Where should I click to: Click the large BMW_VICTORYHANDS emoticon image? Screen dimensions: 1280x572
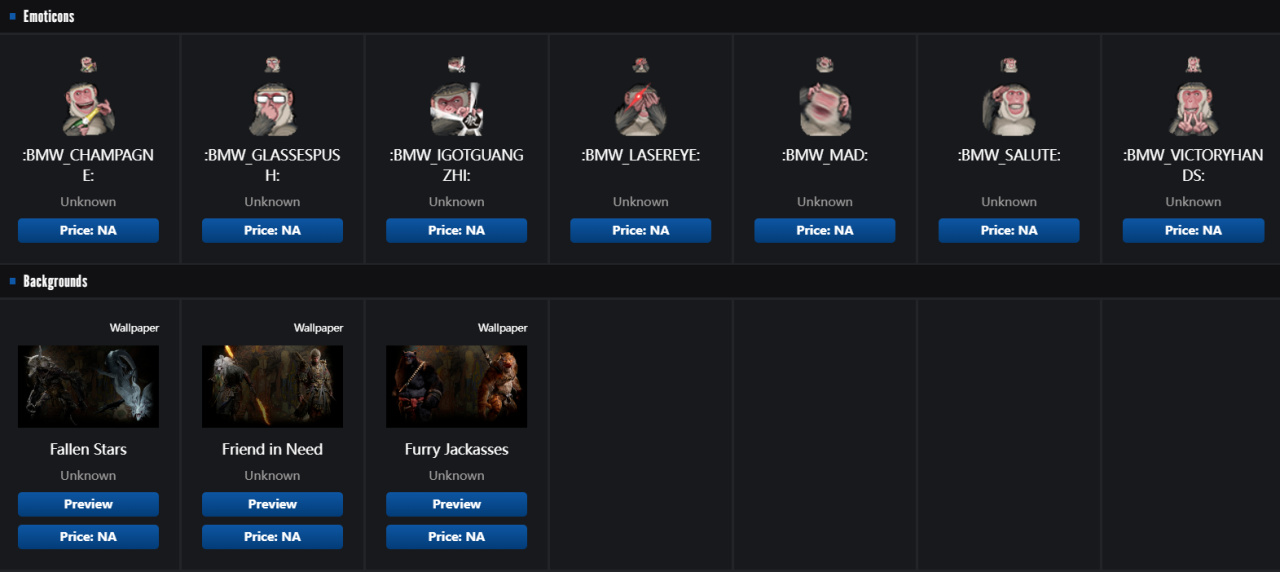(x=1193, y=109)
